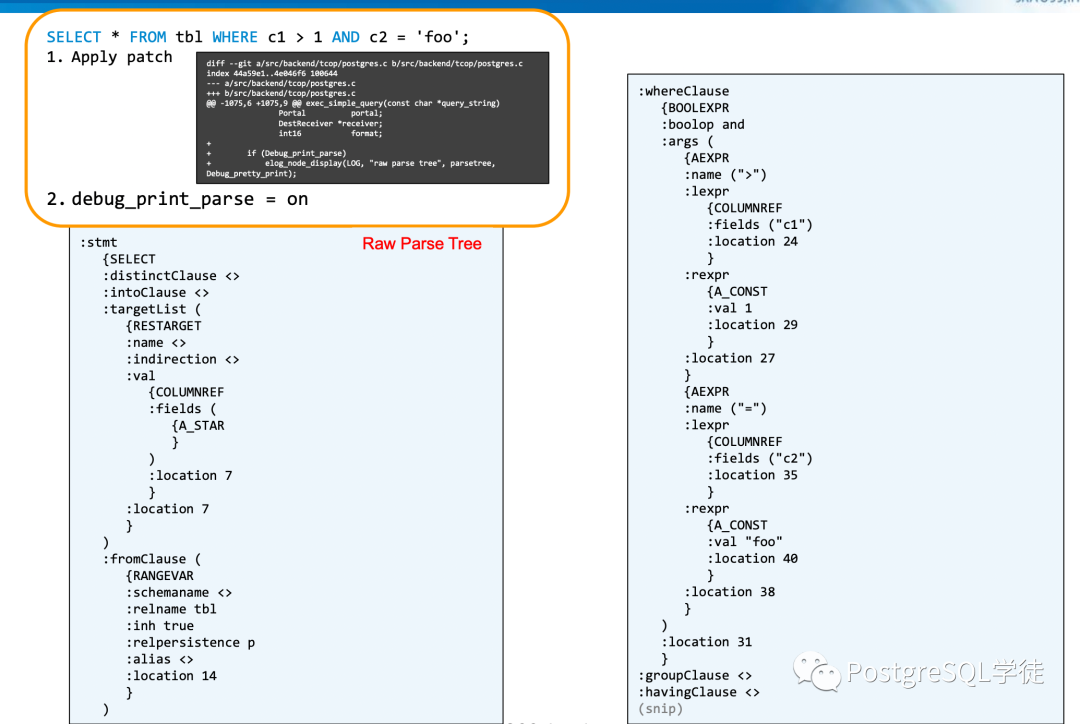1080x724 pixels.
Task: Click the ":schemaname <>" line
Action: coord(178,592)
